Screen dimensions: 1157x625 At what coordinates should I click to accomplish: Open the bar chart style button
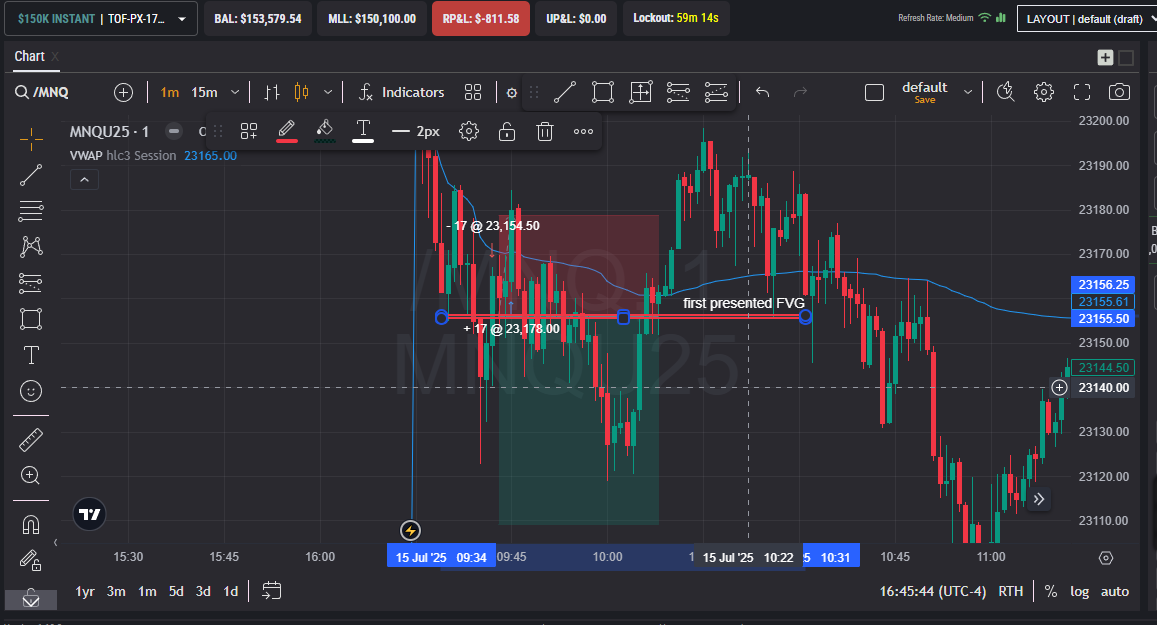(272, 92)
